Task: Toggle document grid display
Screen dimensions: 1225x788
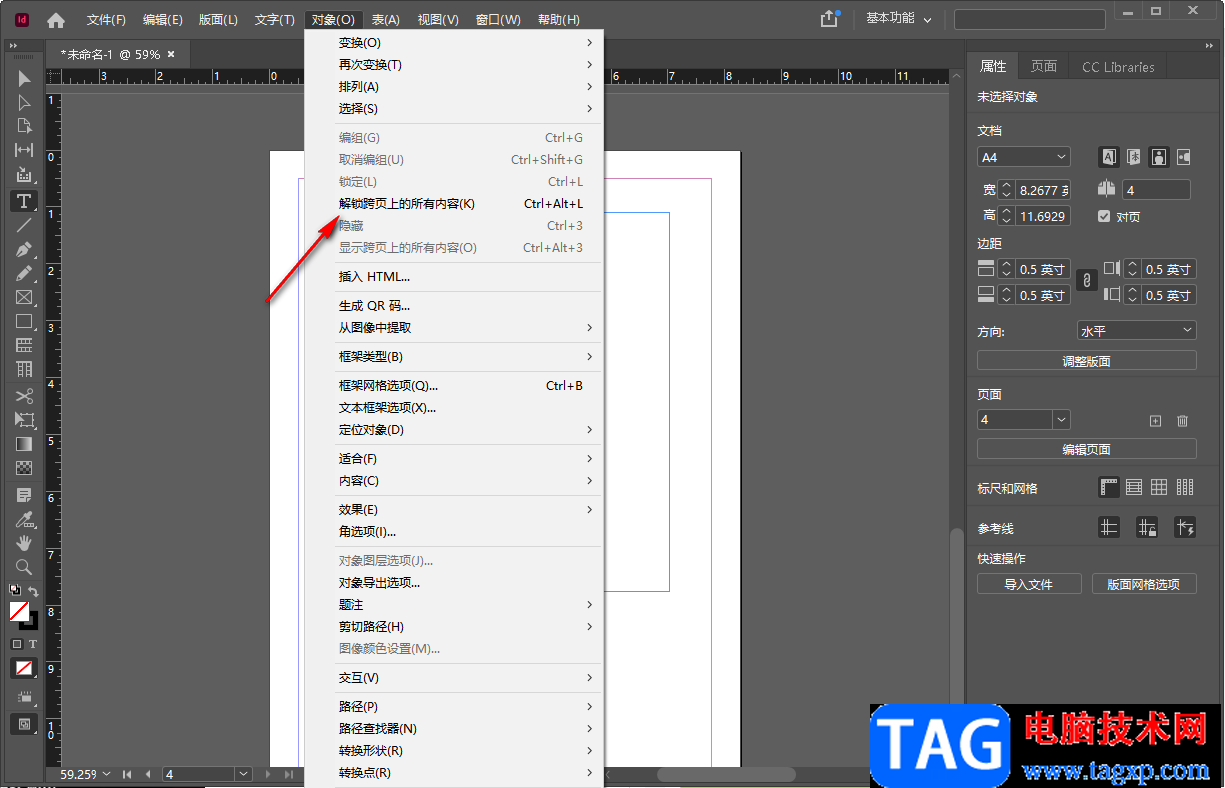Action: (x=1159, y=488)
